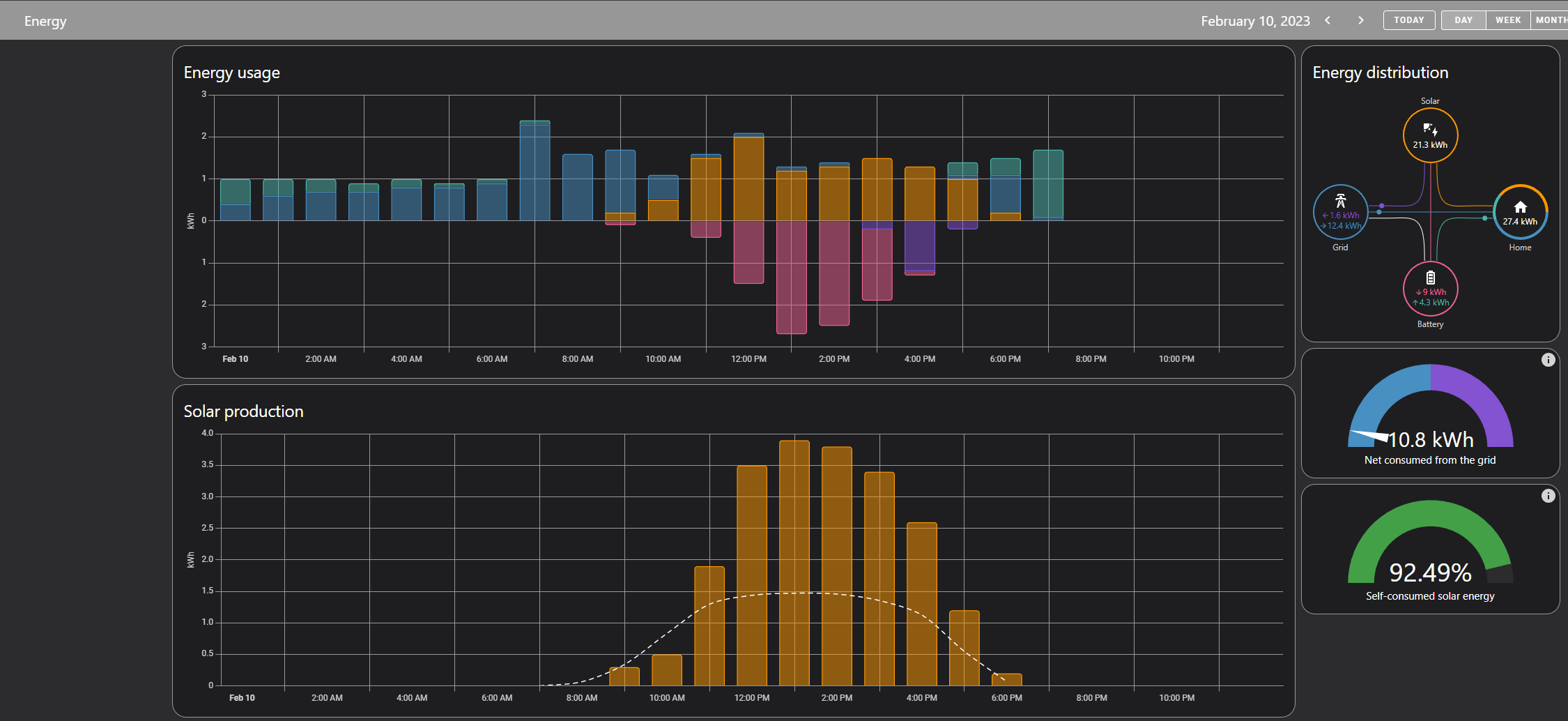Click the Home house icon
The image size is (1568, 721).
[1520, 207]
